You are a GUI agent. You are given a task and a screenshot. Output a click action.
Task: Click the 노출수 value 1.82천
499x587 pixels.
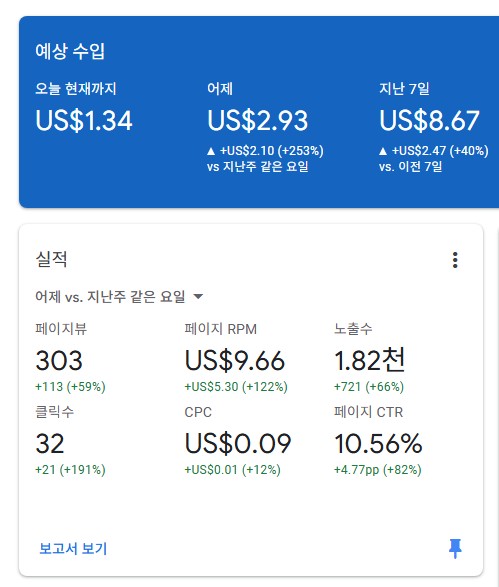[369, 360]
